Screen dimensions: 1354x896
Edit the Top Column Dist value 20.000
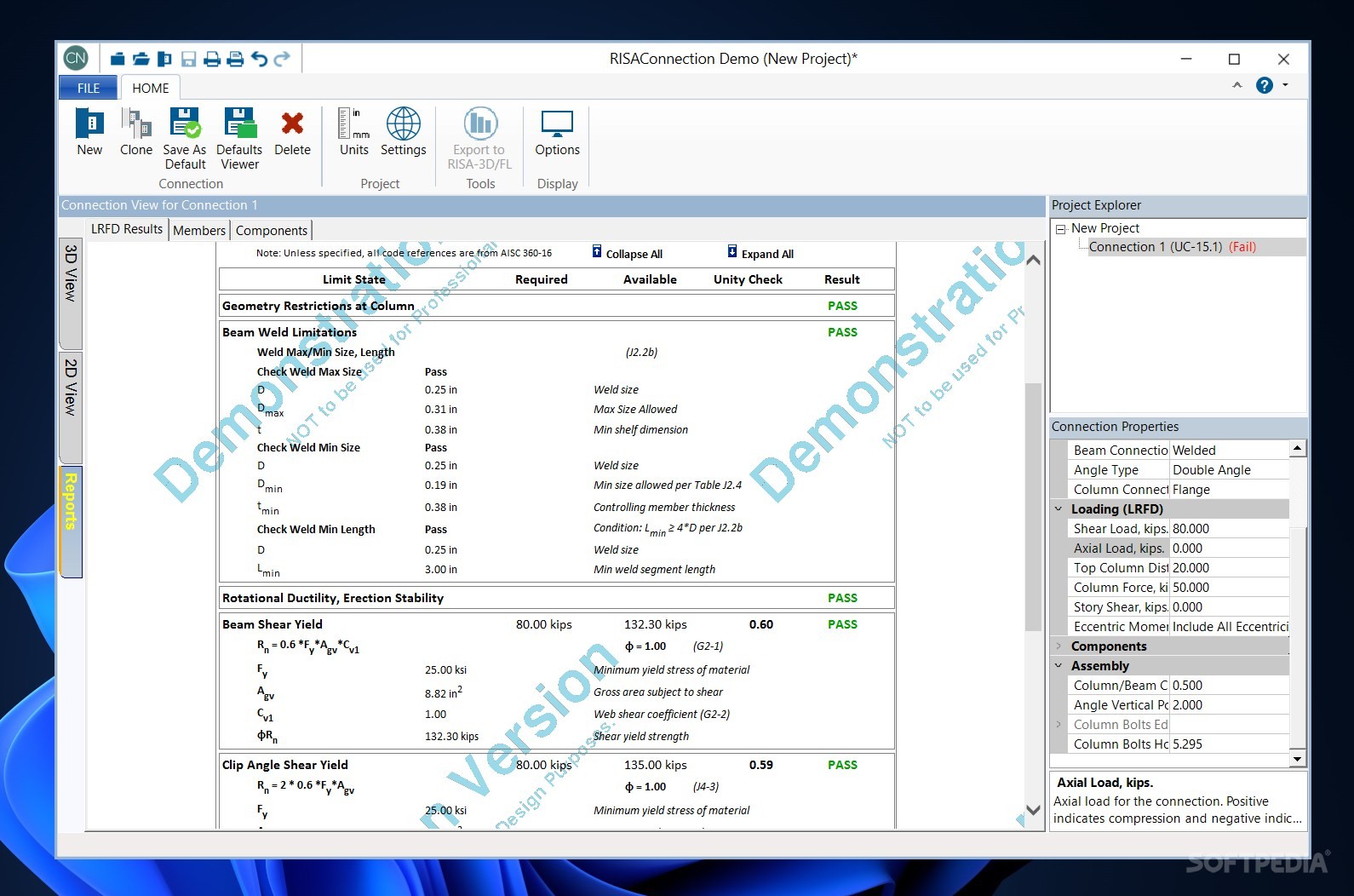(x=1229, y=567)
